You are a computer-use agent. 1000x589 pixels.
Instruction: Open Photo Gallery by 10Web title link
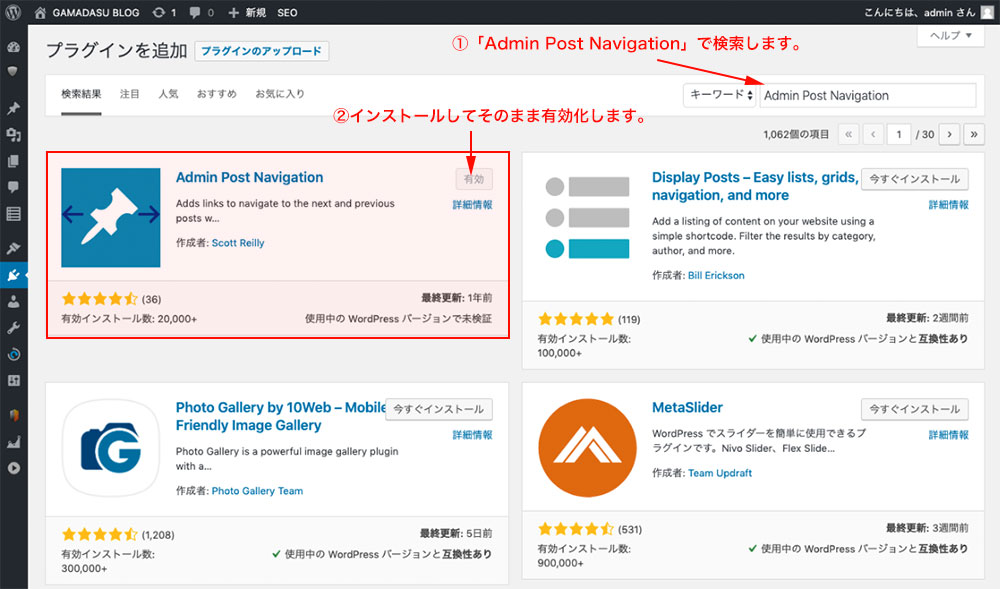coord(281,416)
